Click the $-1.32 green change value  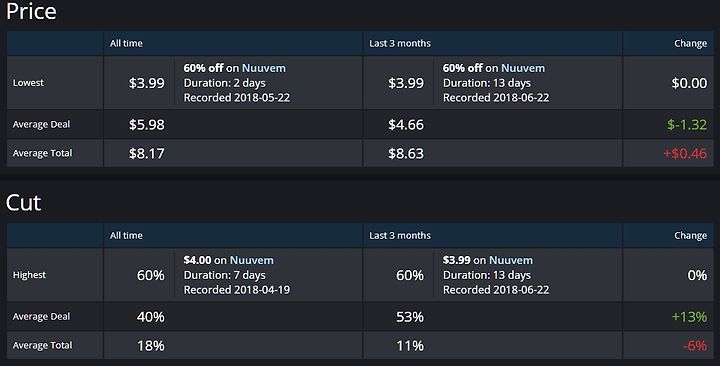tap(687, 124)
